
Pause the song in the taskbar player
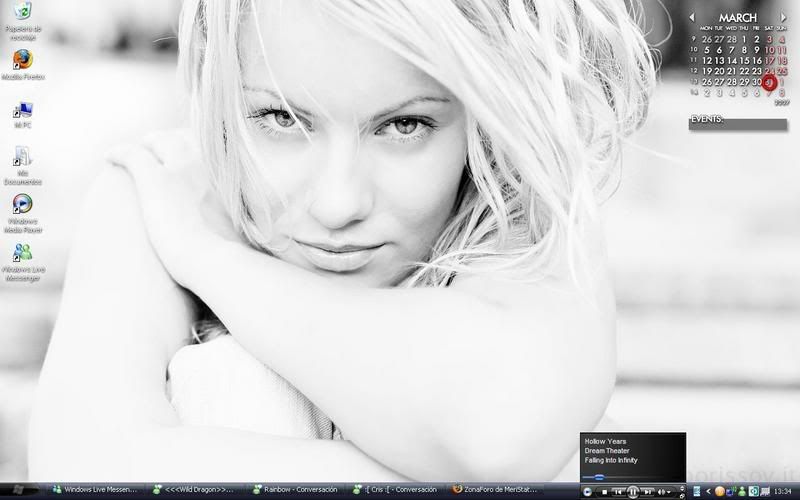pyautogui.click(x=633, y=491)
